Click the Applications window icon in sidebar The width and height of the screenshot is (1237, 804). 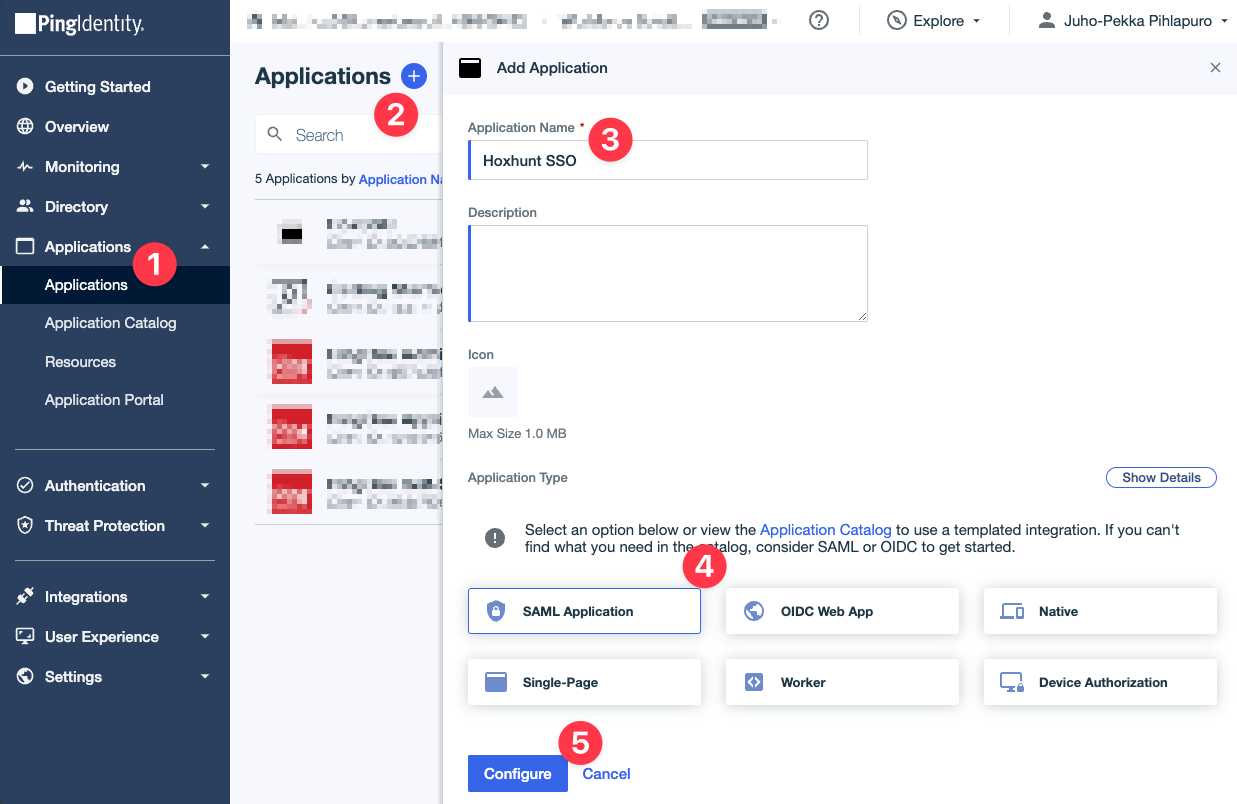pyautogui.click(x=26, y=247)
